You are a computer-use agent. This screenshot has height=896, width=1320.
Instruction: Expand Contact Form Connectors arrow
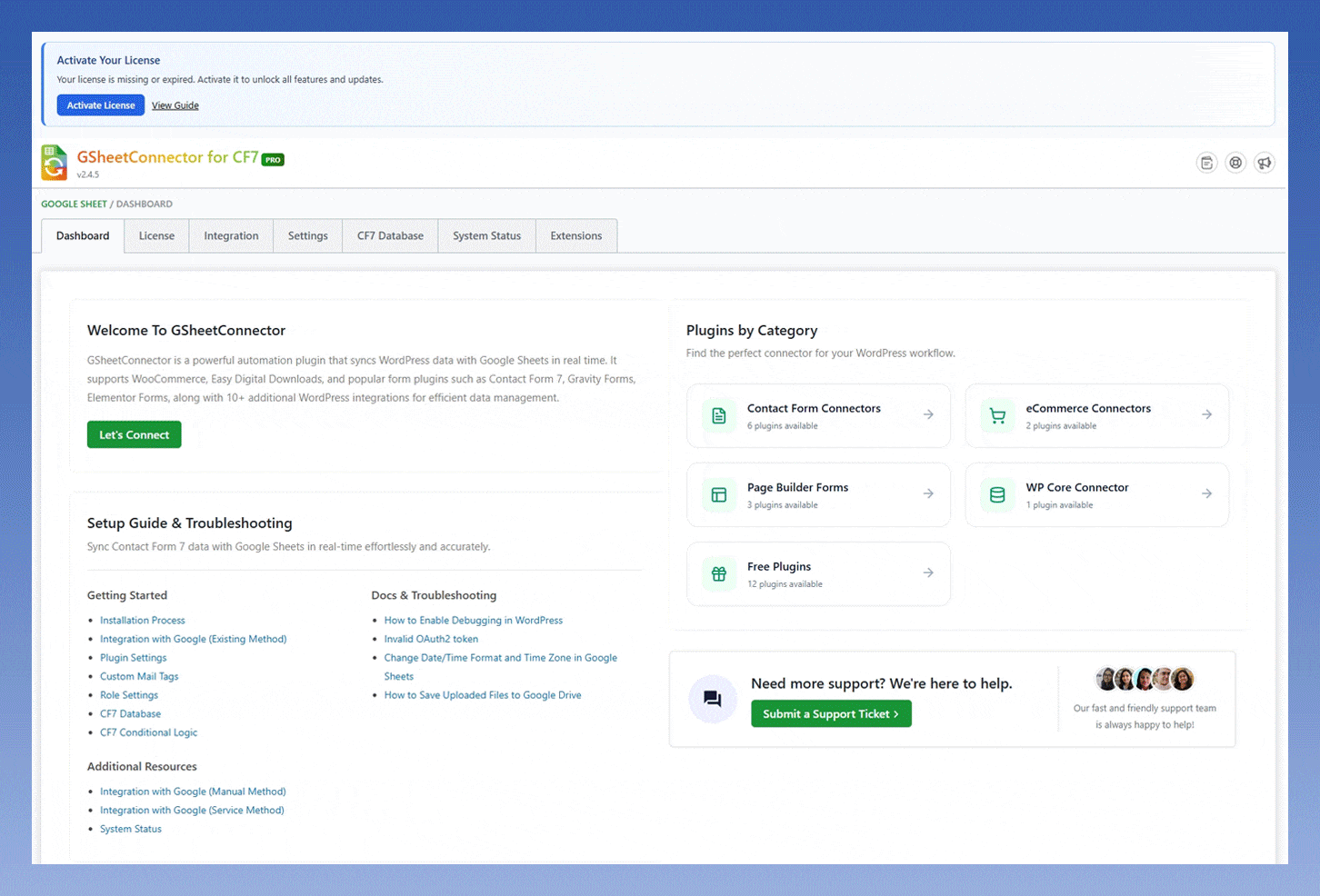(928, 414)
